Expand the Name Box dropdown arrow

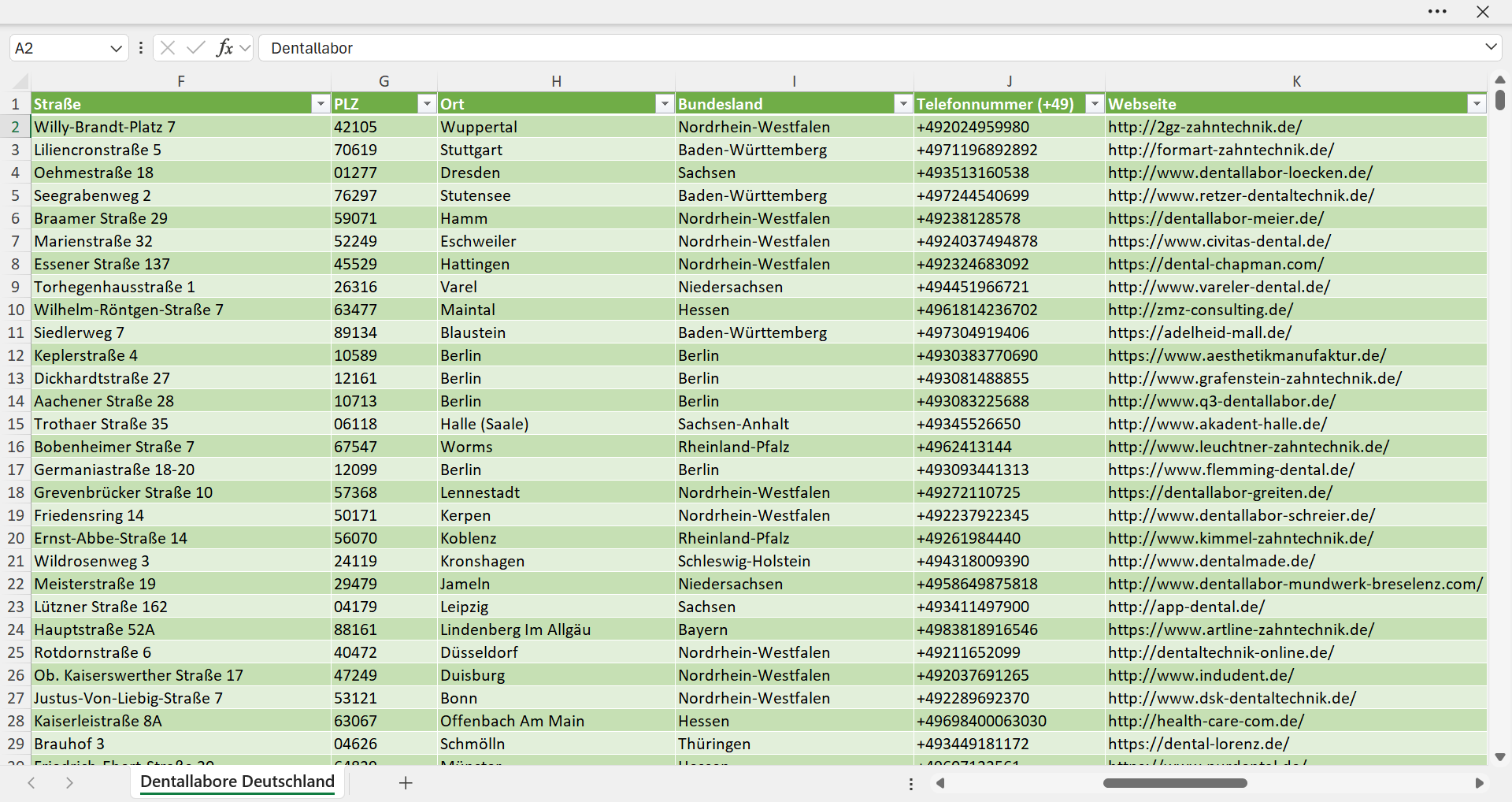point(116,48)
